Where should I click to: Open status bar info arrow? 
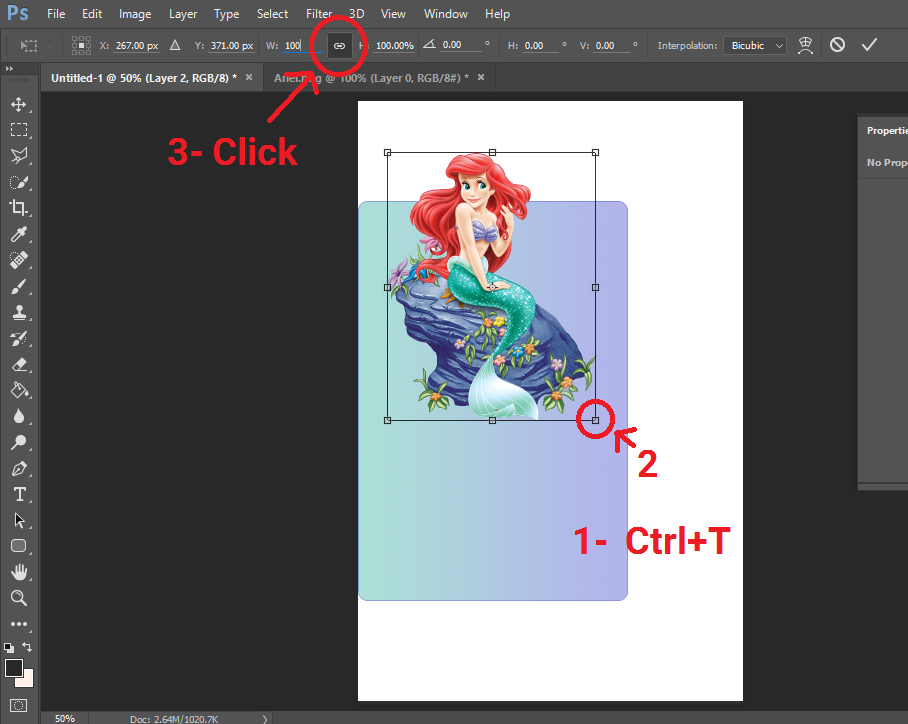pyautogui.click(x=265, y=719)
